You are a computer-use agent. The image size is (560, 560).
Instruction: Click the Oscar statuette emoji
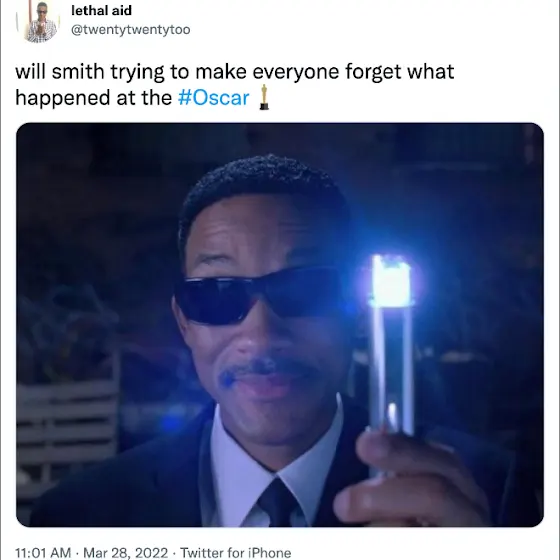pyautogui.click(x=264, y=97)
